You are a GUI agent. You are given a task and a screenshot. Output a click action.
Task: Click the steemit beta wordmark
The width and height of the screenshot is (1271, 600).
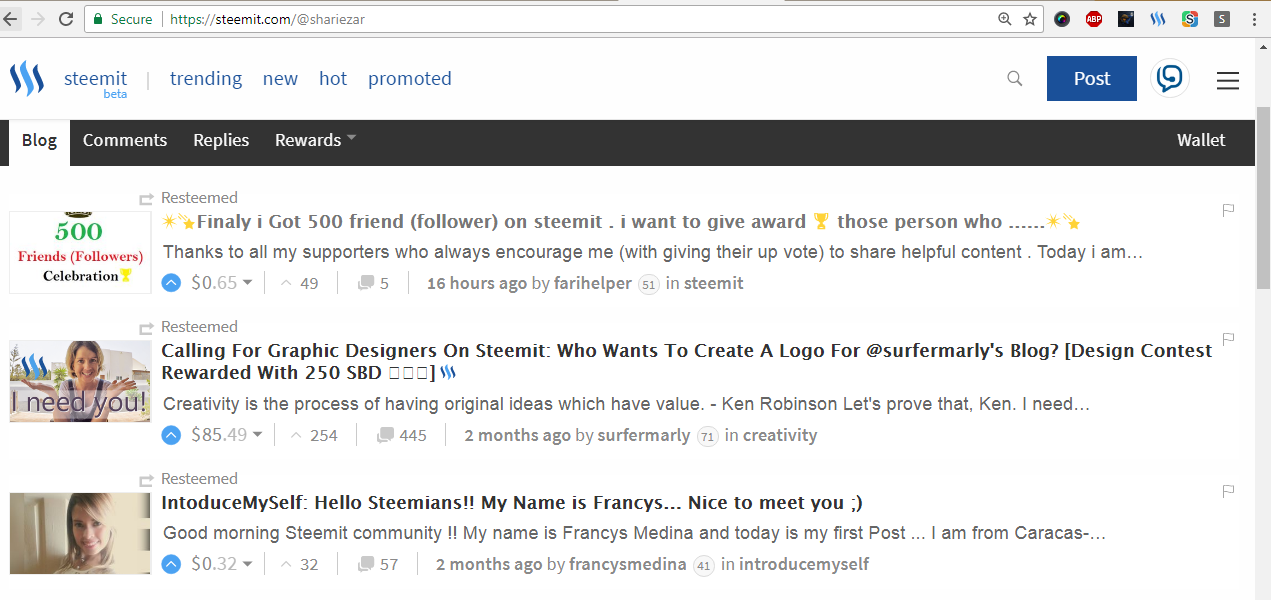click(x=95, y=82)
